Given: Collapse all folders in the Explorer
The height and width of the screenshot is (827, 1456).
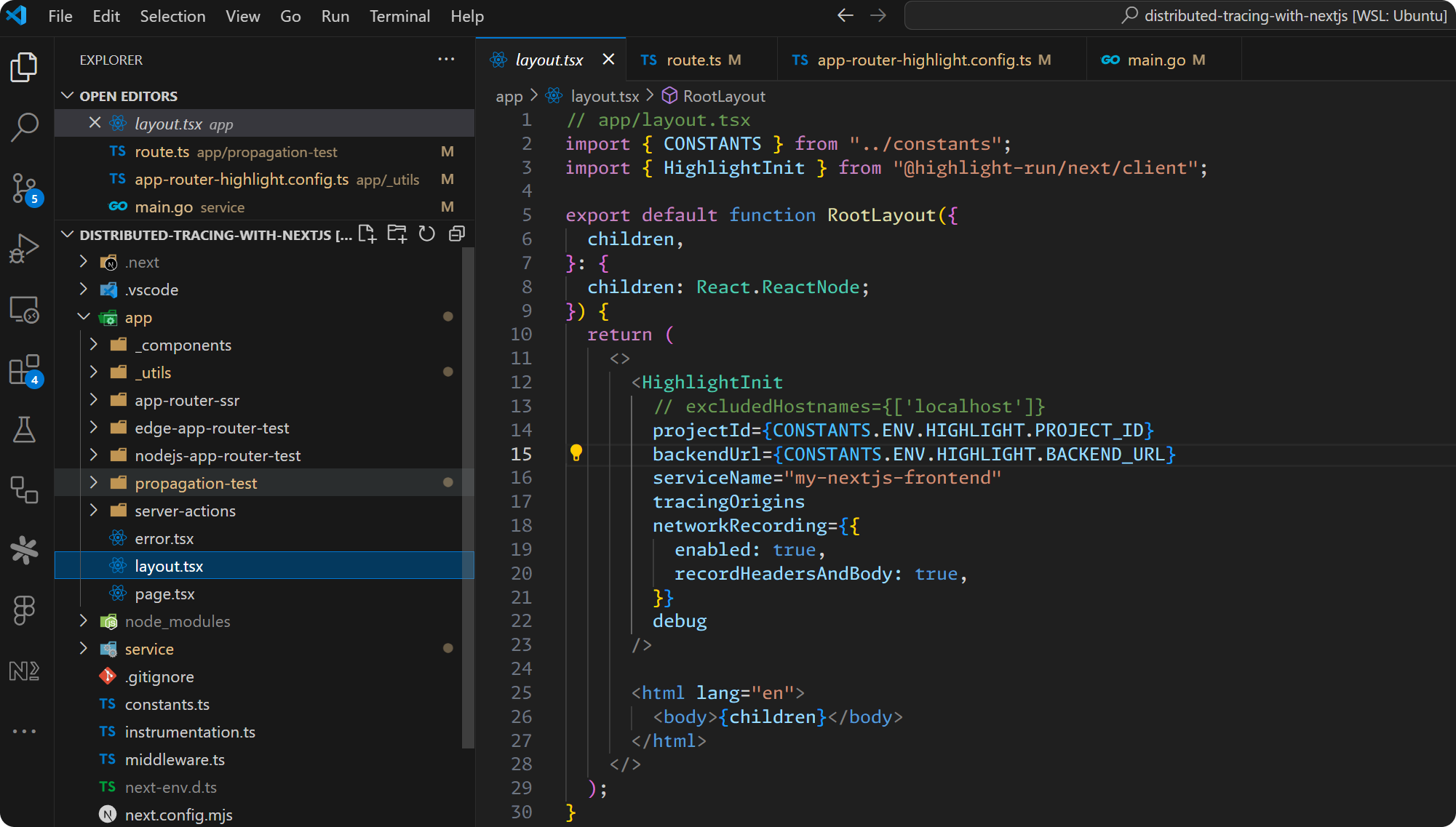Looking at the screenshot, I should tap(456, 233).
